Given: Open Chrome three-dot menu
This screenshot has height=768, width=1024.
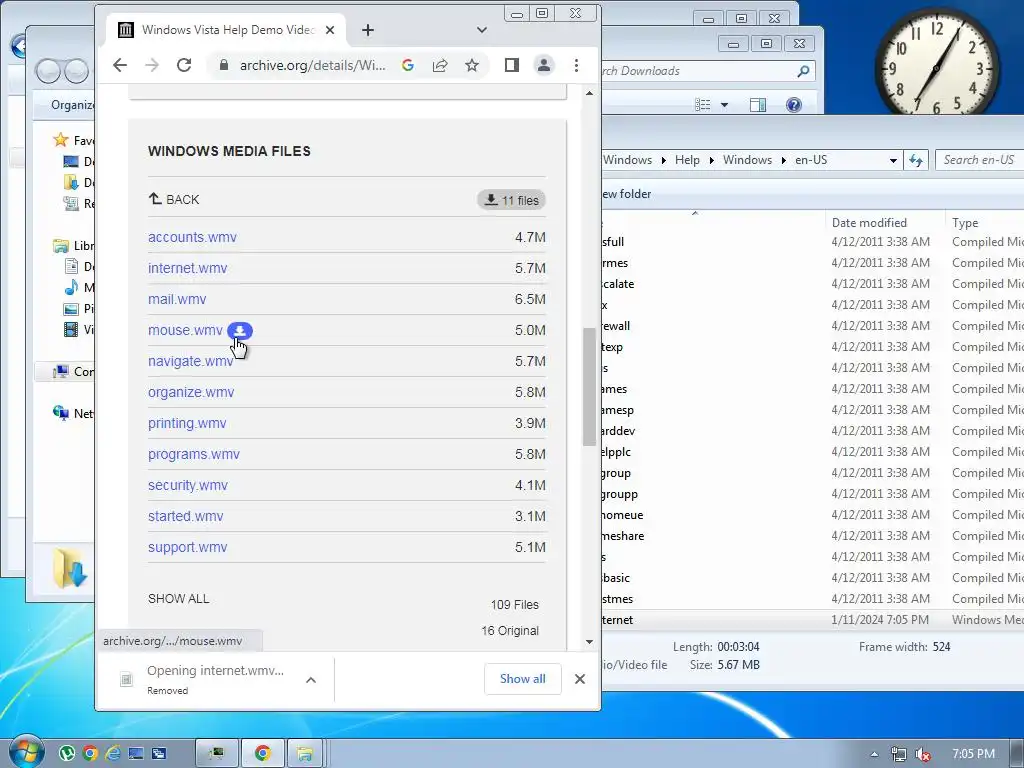Looking at the screenshot, I should [x=576, y=65].
